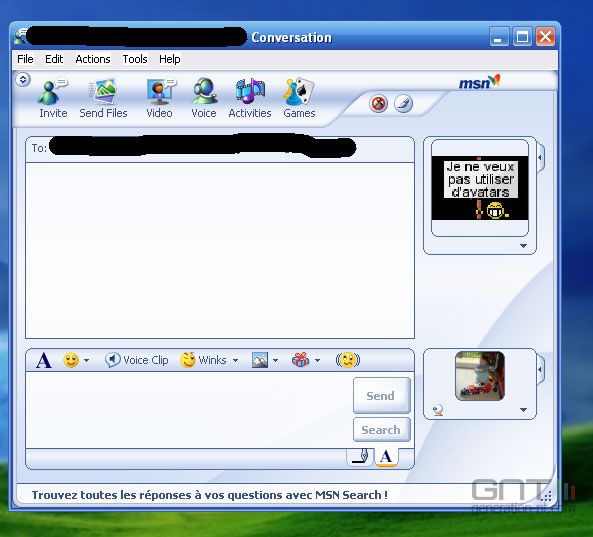Switch to text typing mode tab
This screenshot has width=593, height=537.
point(386,457)
